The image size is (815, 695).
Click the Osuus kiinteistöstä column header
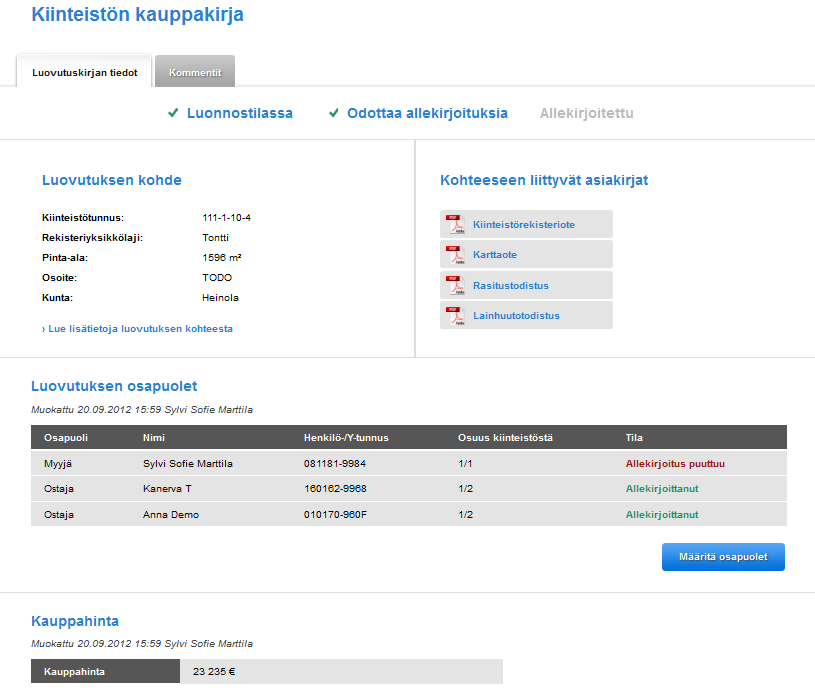tap(505, 438)
